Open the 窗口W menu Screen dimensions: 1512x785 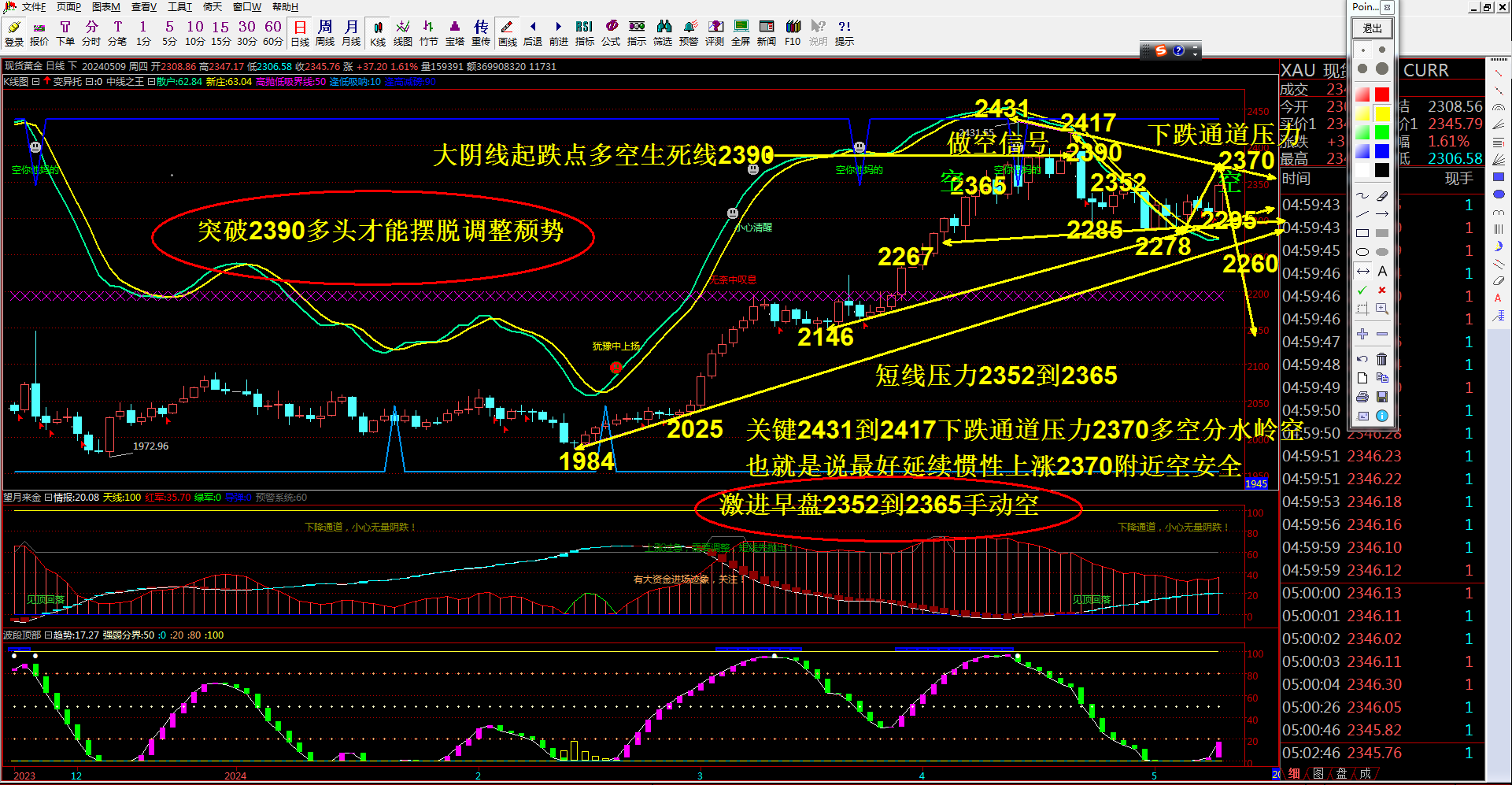click(x=247, y=7)
